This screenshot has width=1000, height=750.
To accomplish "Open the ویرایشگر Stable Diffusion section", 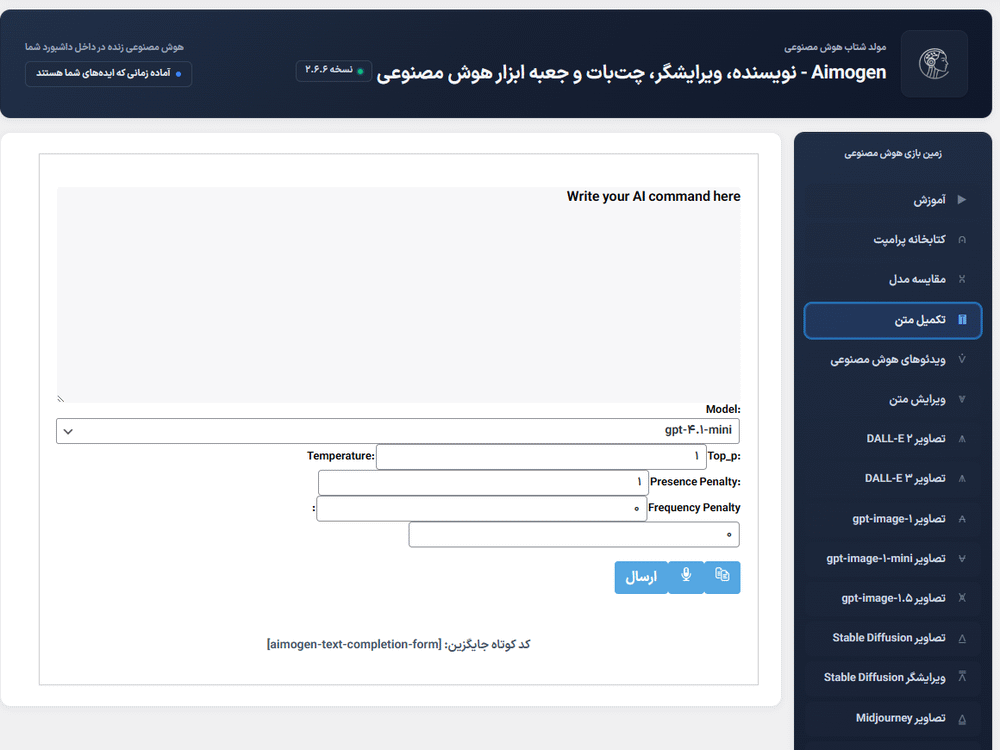I will click(892, 678).
